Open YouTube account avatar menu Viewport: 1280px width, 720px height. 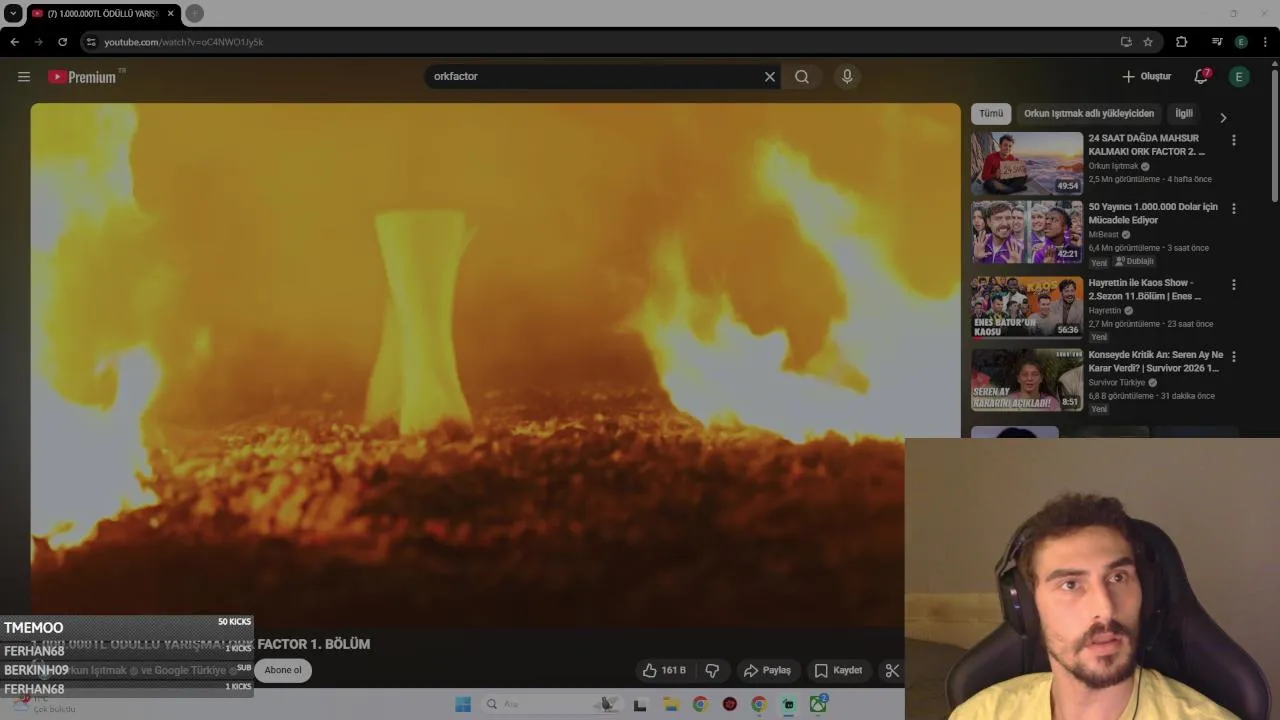coord(1239,77)
